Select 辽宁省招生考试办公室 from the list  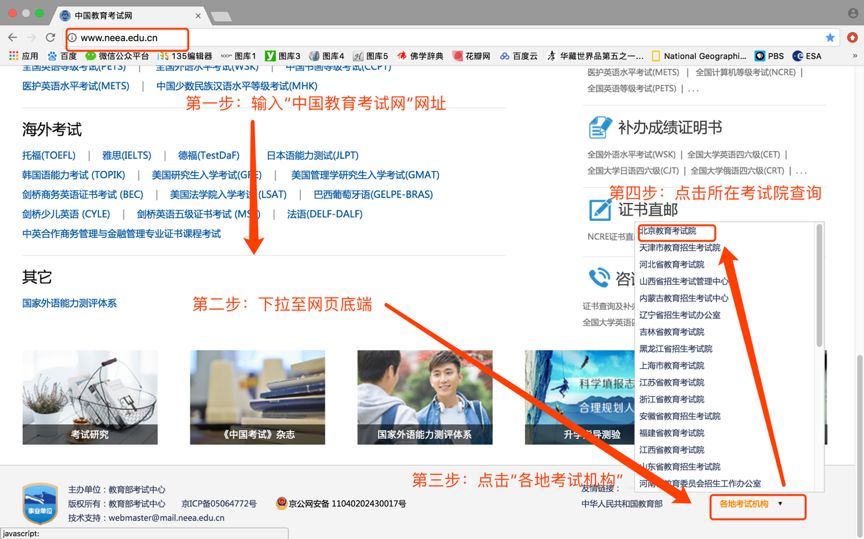(x=679, y=315)
